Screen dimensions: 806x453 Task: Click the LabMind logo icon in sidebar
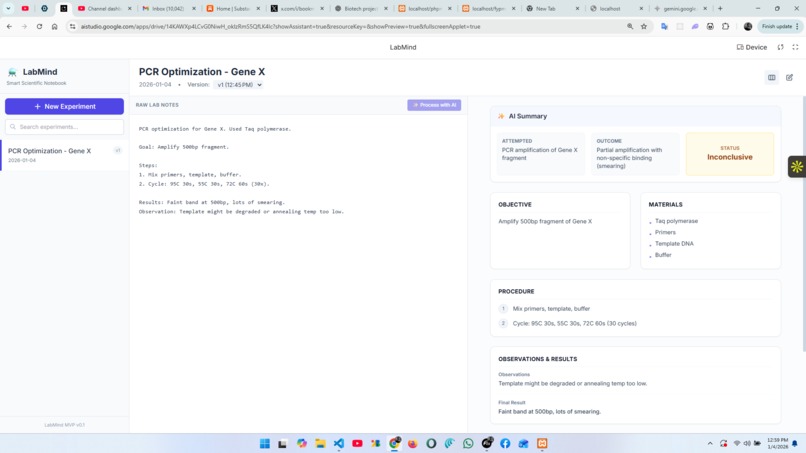tap(12, 73)
